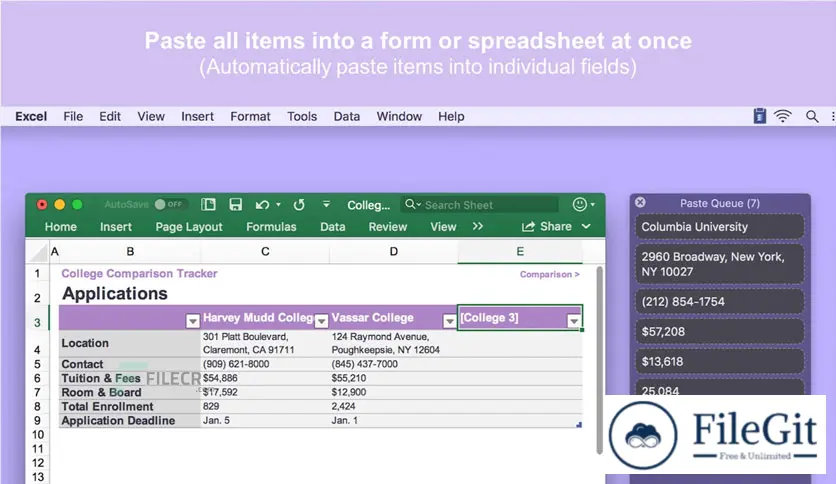Open the [College 3] filter dropdown
Screen dimensions: 836x484
tap(574, 321)
